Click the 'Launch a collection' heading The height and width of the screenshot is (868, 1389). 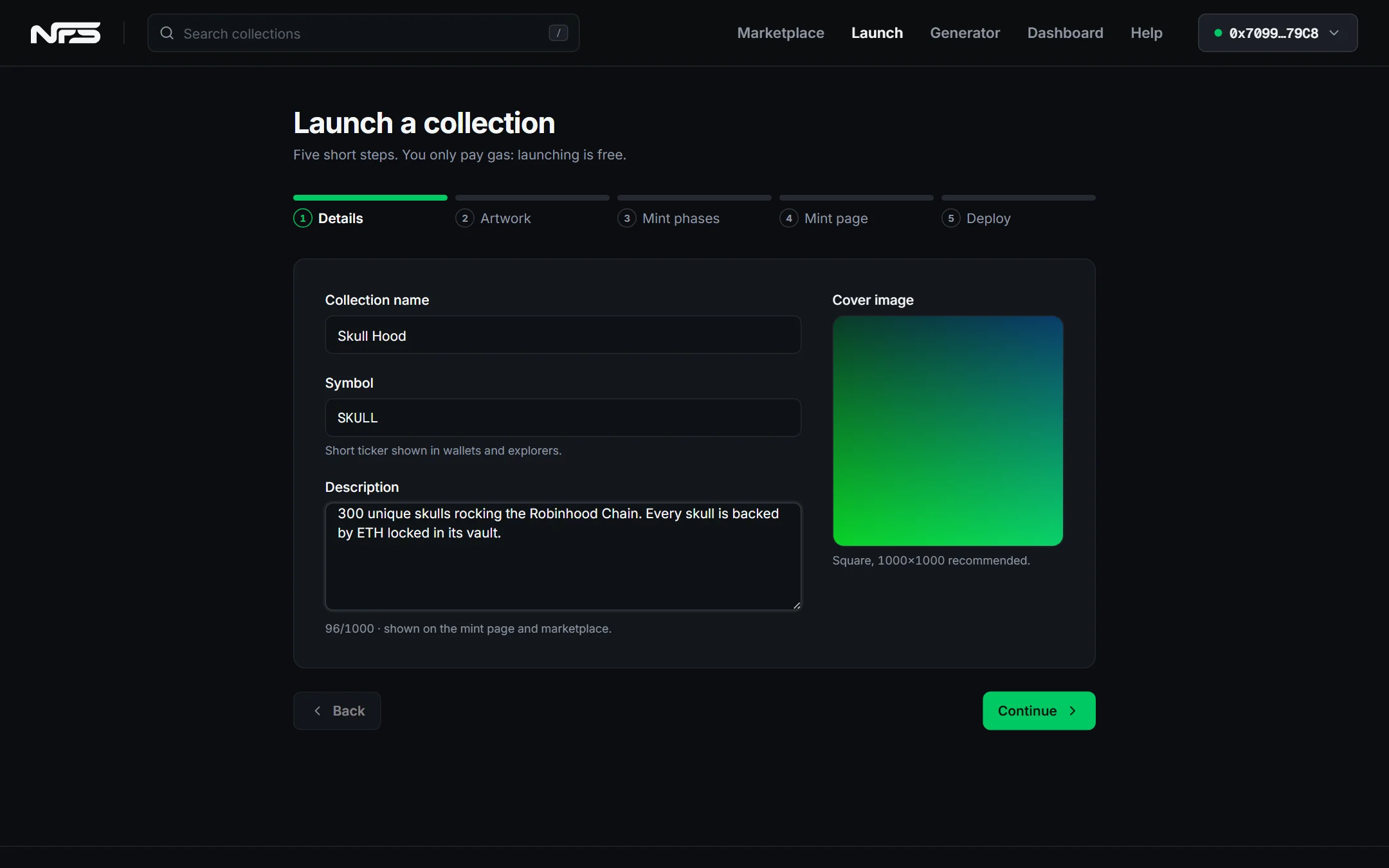click(424, 123)
